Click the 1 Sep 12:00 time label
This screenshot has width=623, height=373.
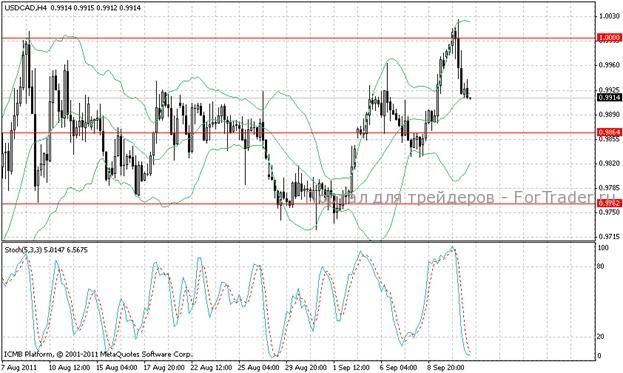(351, 367)
